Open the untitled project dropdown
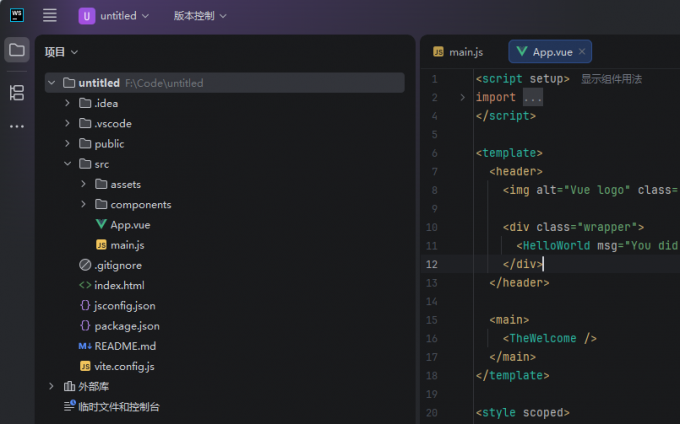Viewport: 680px width, 424px height. (125, 16)
